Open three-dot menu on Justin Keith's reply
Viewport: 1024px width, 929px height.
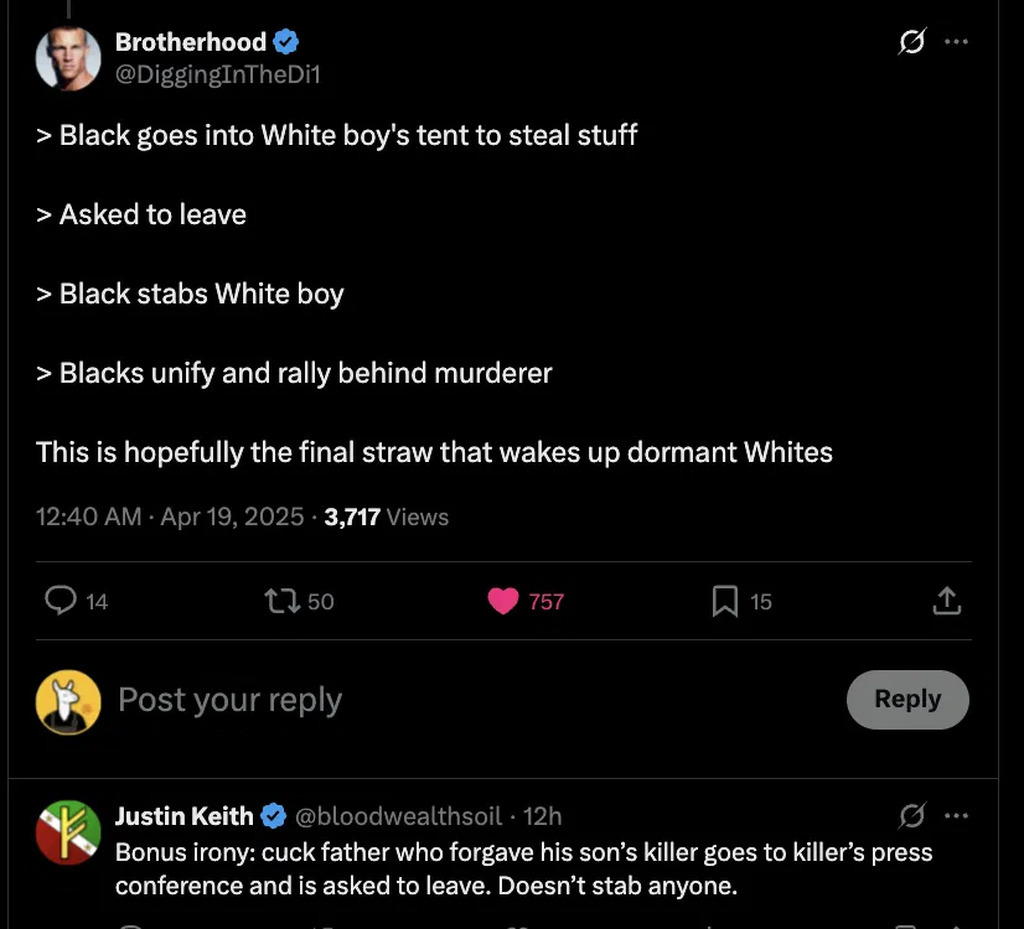pyautogui.click(x=957, y=816)
